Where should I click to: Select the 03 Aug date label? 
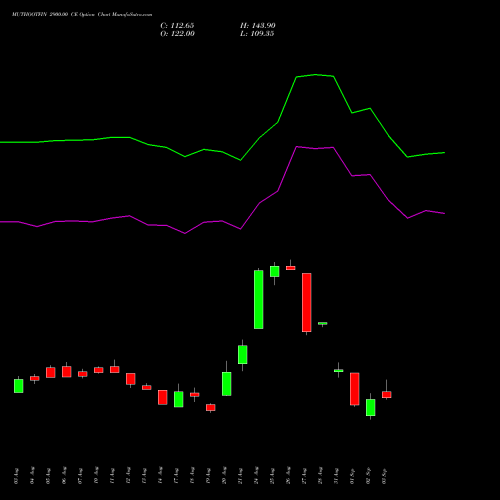(17, 476)
